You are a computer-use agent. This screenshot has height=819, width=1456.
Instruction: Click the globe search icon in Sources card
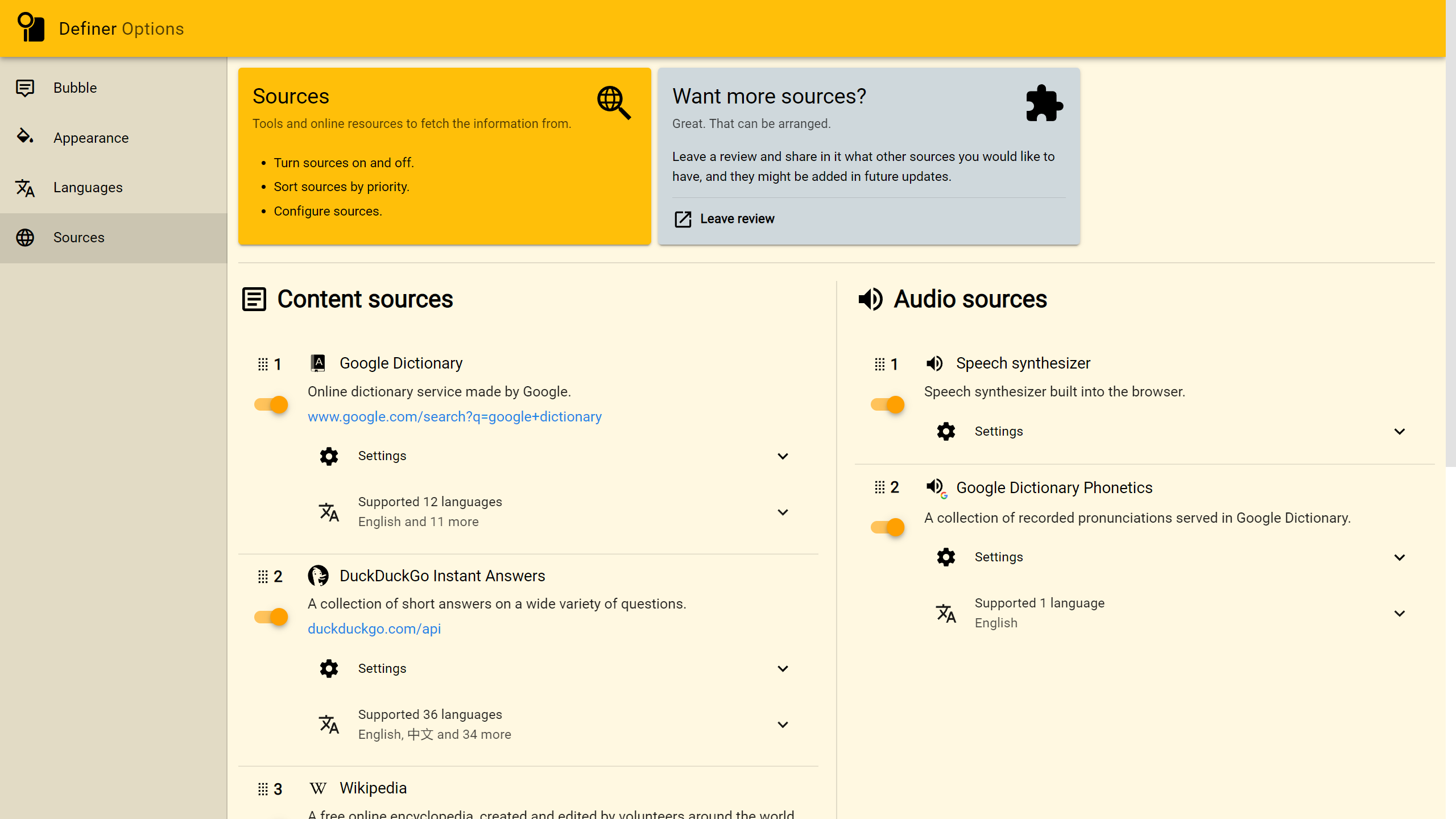(x=613, y=102)
